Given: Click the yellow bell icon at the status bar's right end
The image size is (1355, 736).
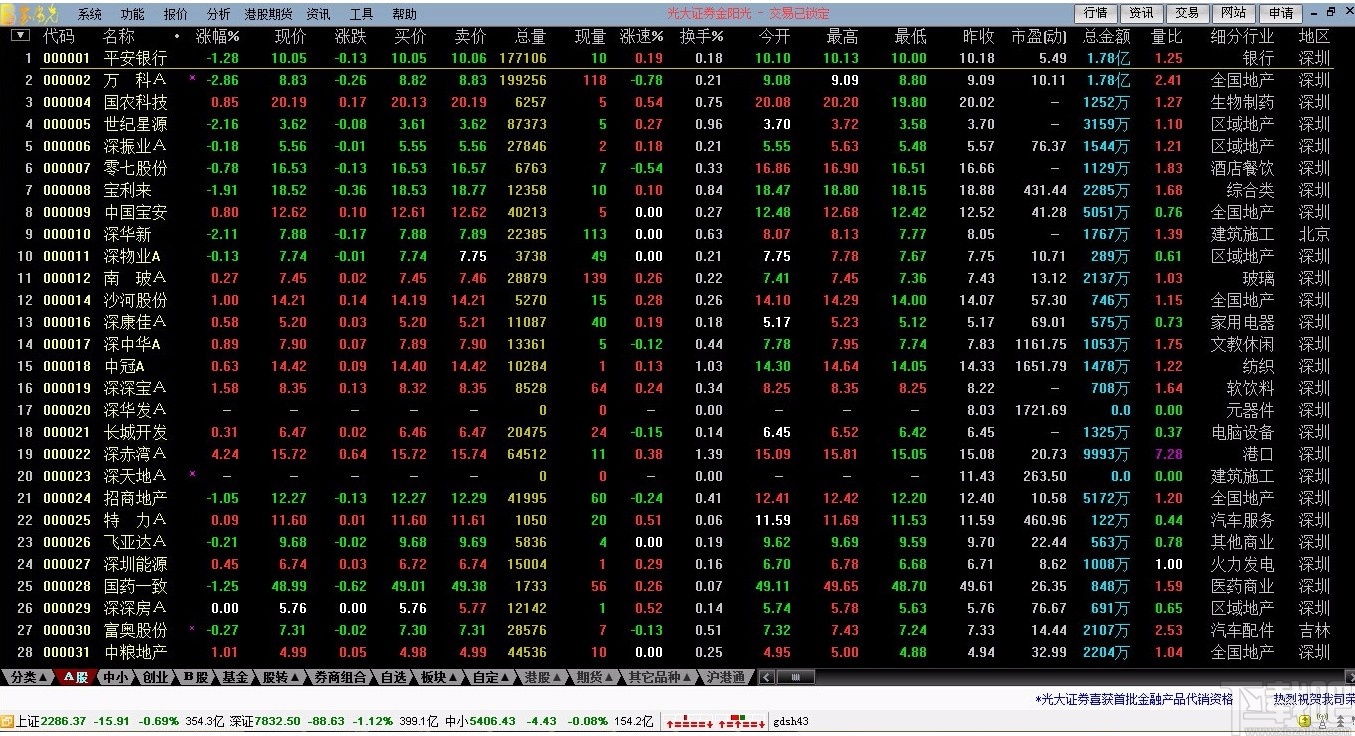Looking at the screenshot, I should pyautogui.click(x=1304, y=721).
